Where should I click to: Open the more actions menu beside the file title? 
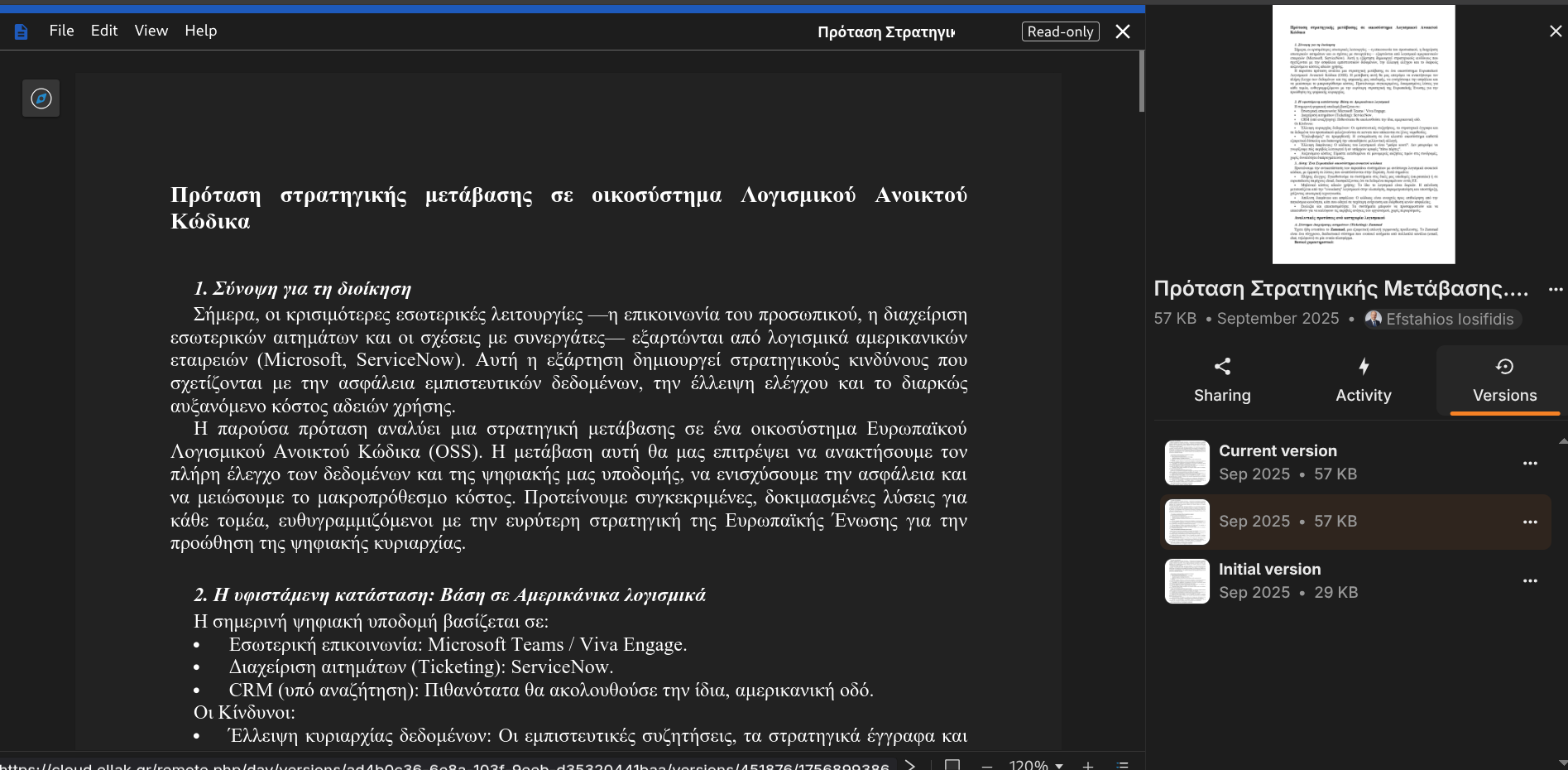tap(1556, 290)
